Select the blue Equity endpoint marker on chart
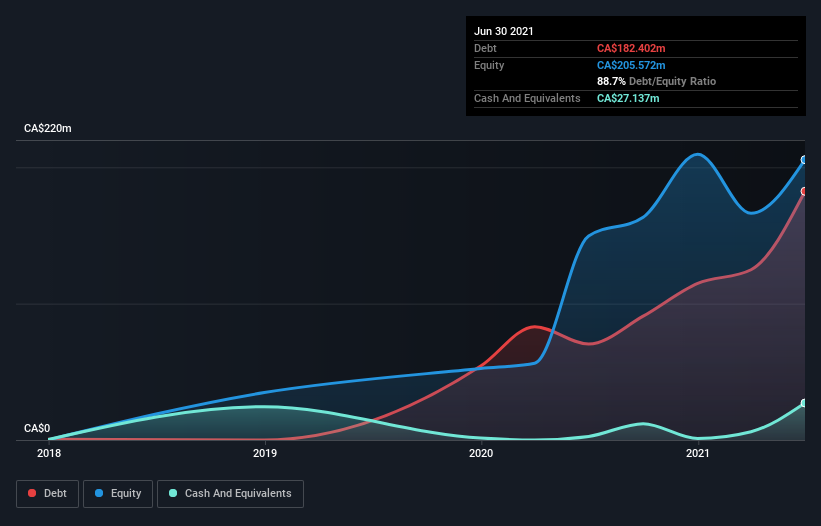 pos(804,160)
